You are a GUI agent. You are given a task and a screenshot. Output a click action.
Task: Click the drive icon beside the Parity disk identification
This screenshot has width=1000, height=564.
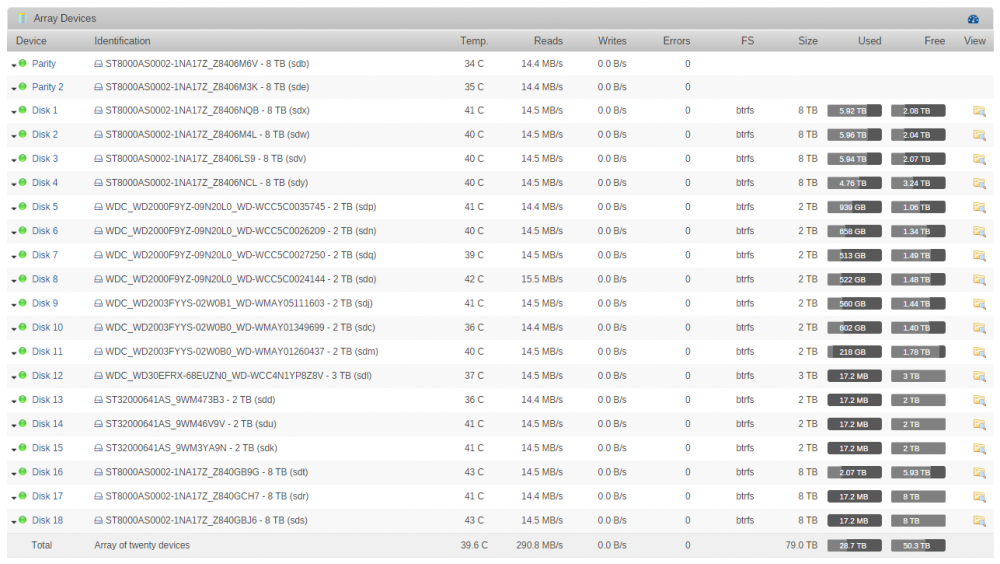98,64
